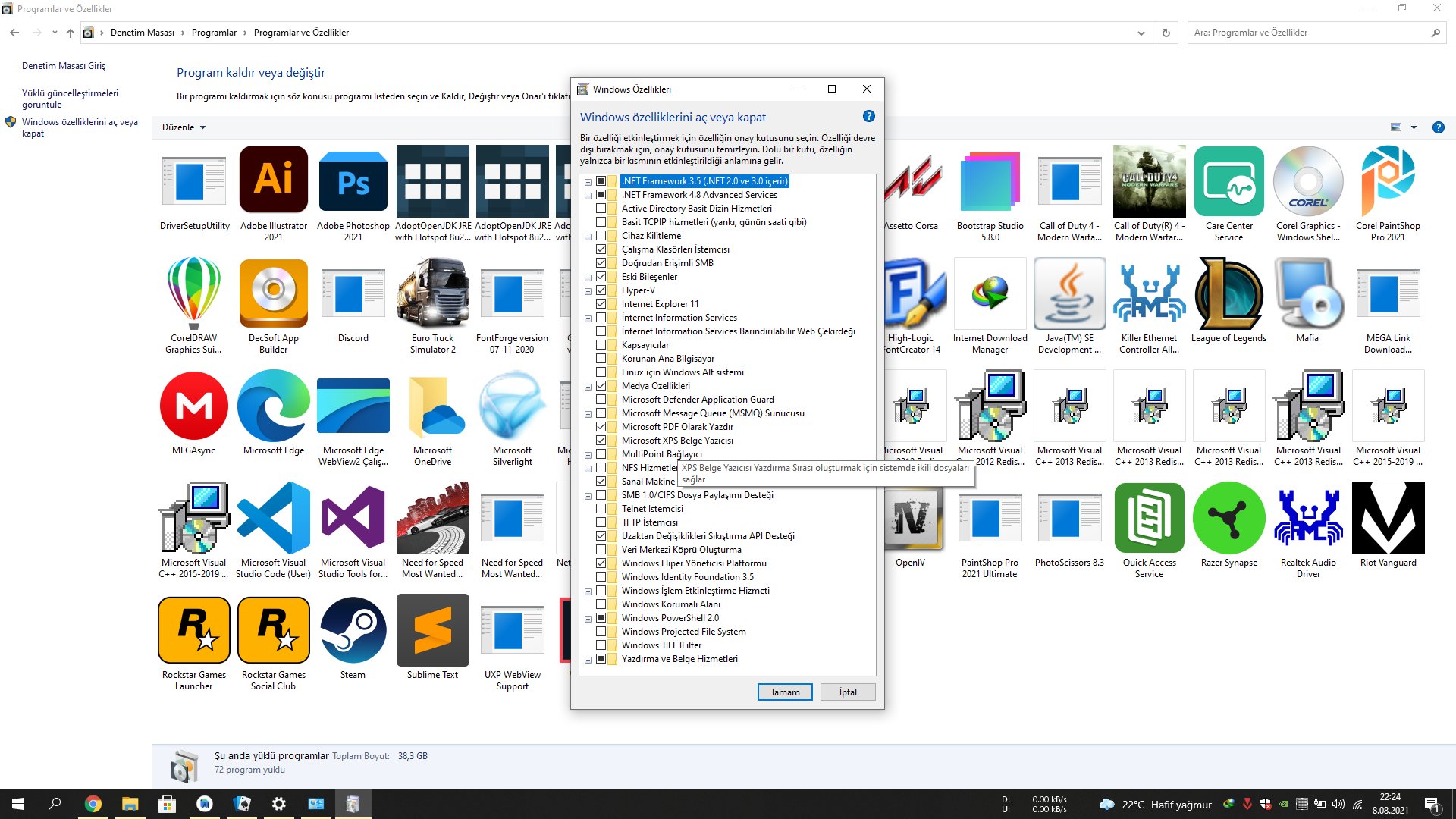Click the Razer Synapse icon
This screenshot has height=819, width=1456.
click(x=1228, y=519)
